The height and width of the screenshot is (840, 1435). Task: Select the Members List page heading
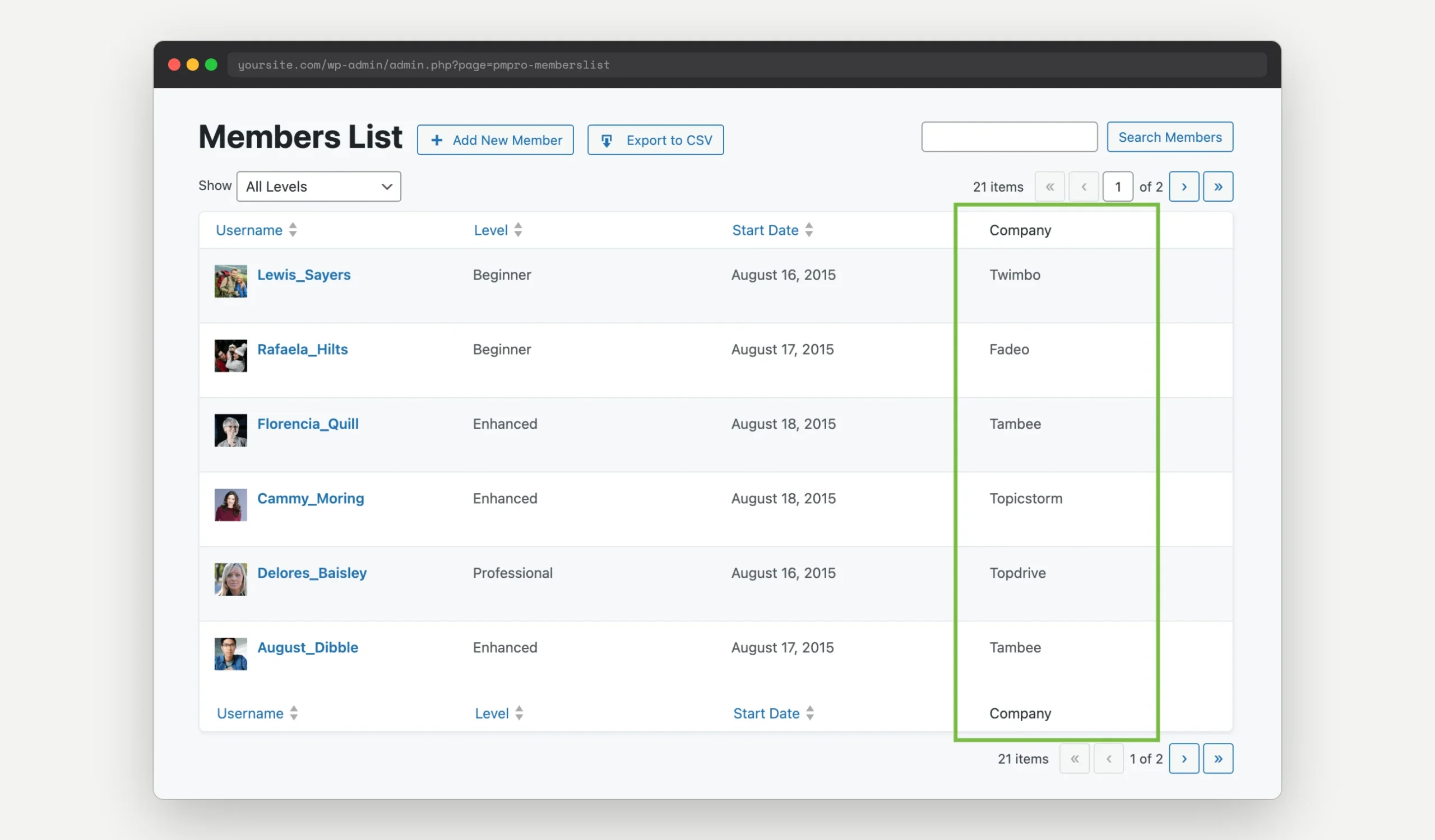tap(300, 136)
